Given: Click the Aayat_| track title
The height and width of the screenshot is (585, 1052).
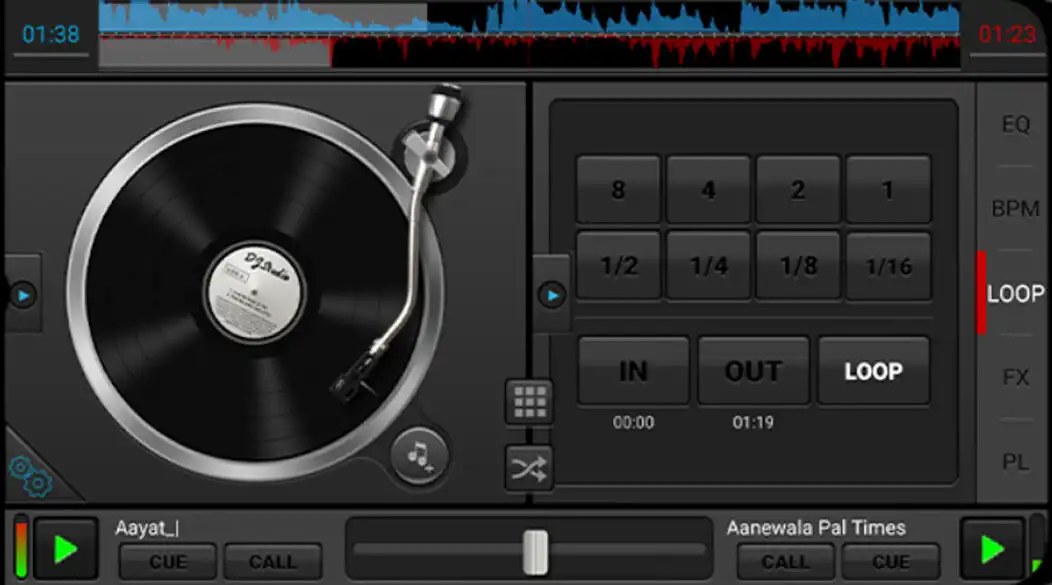Looking at the screenshot, I should (x=147, y=528).
